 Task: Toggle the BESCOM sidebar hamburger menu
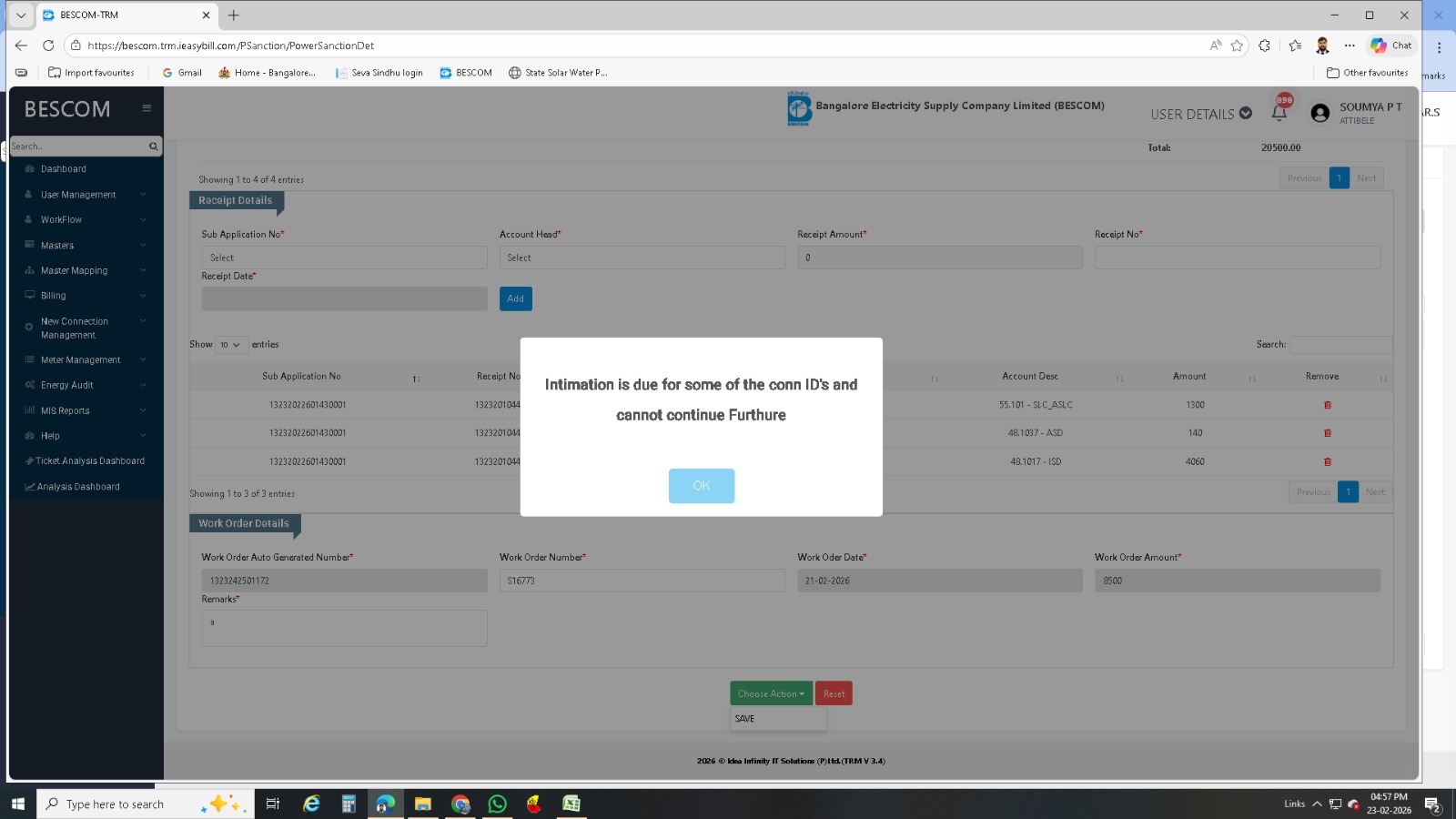[147, 108]
